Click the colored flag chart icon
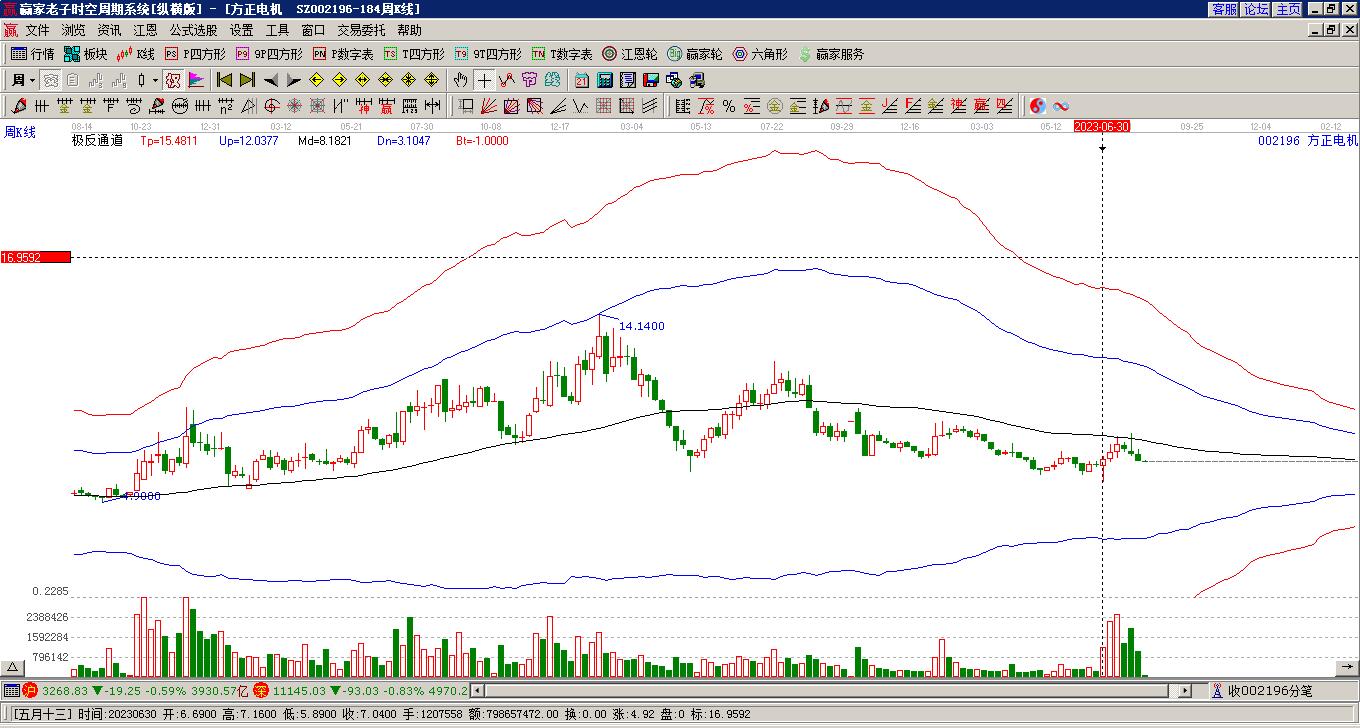Image resolution: width=1360 pixels, height=728 pixels. (196, 80)
